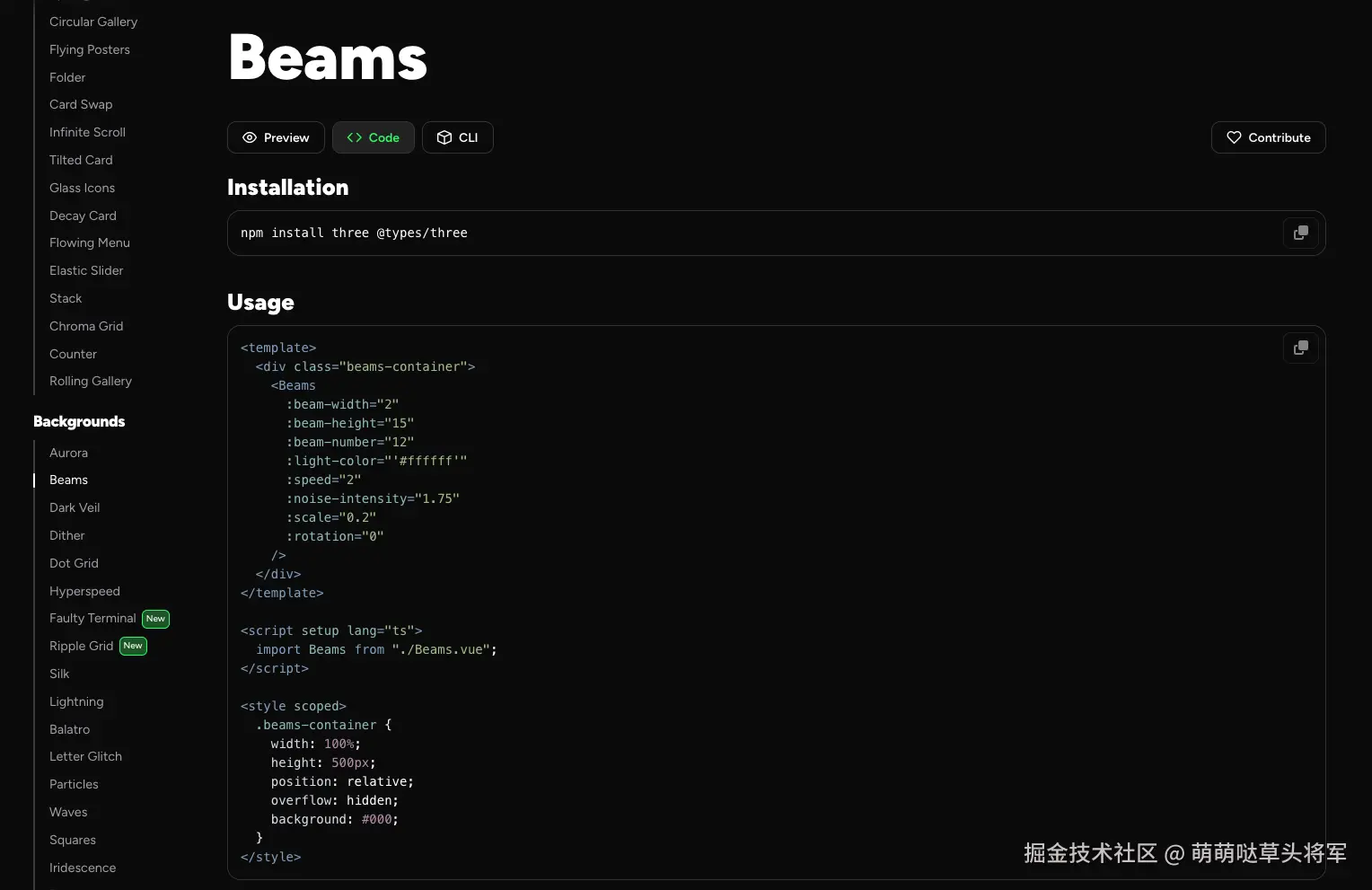Open Ripple Grid background

click(81, 646)
